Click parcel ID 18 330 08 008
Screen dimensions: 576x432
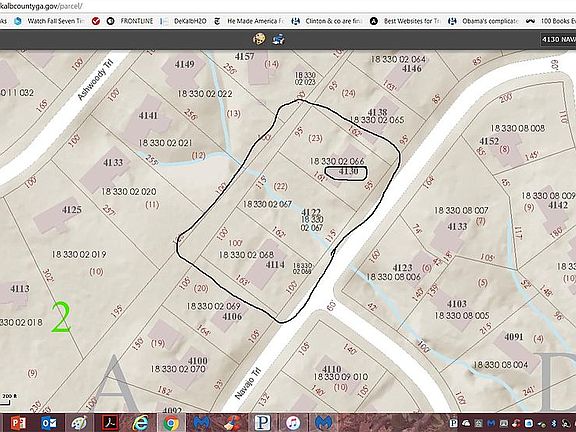pyautogui.click(x=518, y=128)
